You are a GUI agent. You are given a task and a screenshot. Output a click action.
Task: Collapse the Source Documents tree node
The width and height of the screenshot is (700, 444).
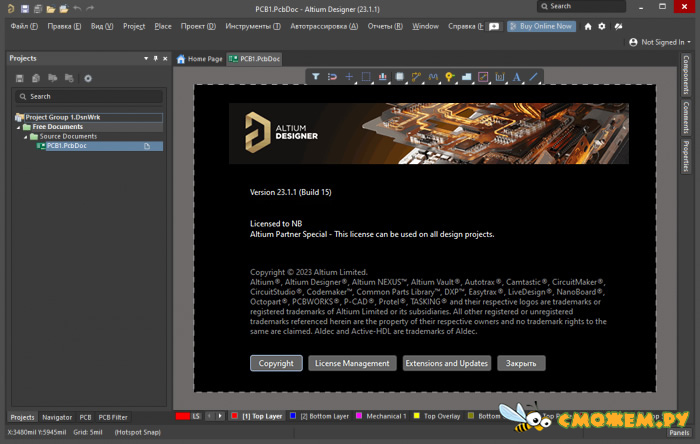26,137
